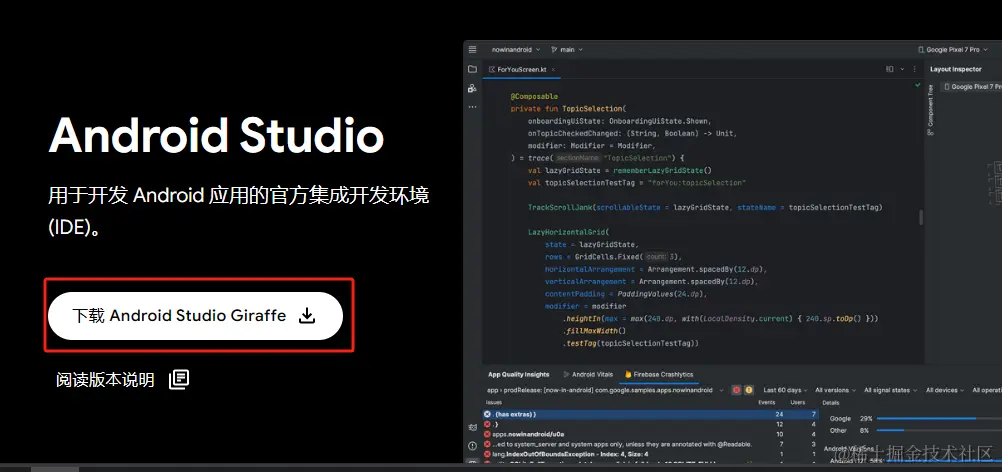1002x472 pixels.
Task: Click the green checkmark inspection indicator
Action: coord(918,85)
